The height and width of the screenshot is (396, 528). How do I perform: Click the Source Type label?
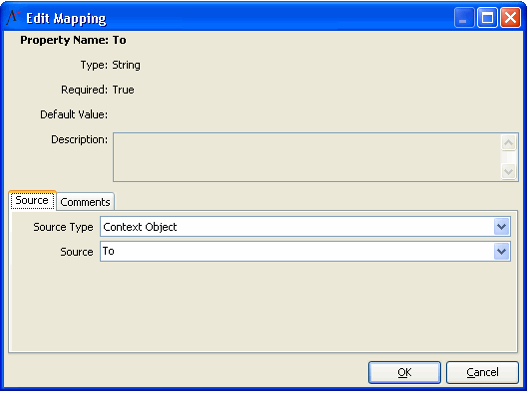(x=63, y=227)
